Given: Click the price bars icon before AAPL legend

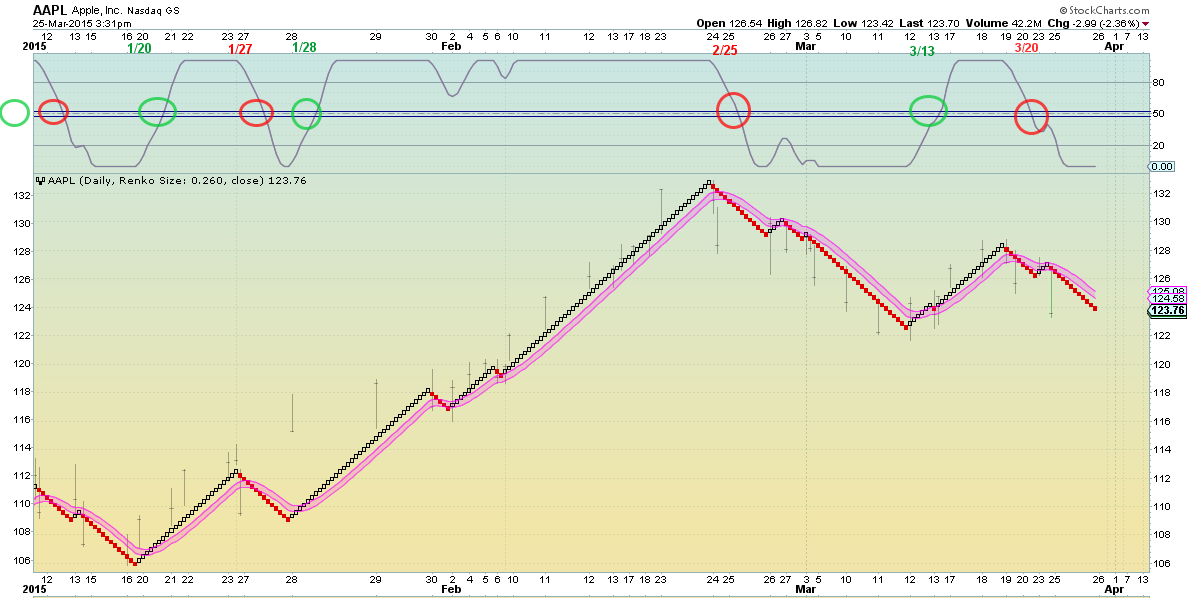Looking at the screenshot, I should click(40, 181).
